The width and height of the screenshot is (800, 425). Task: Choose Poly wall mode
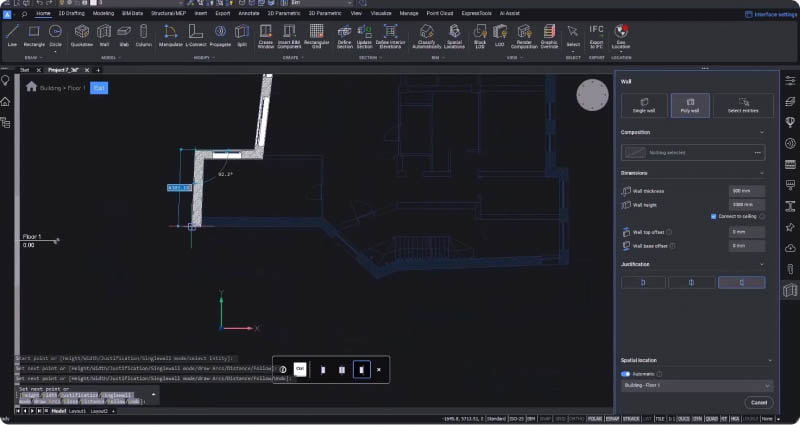(x=690, y=106)
